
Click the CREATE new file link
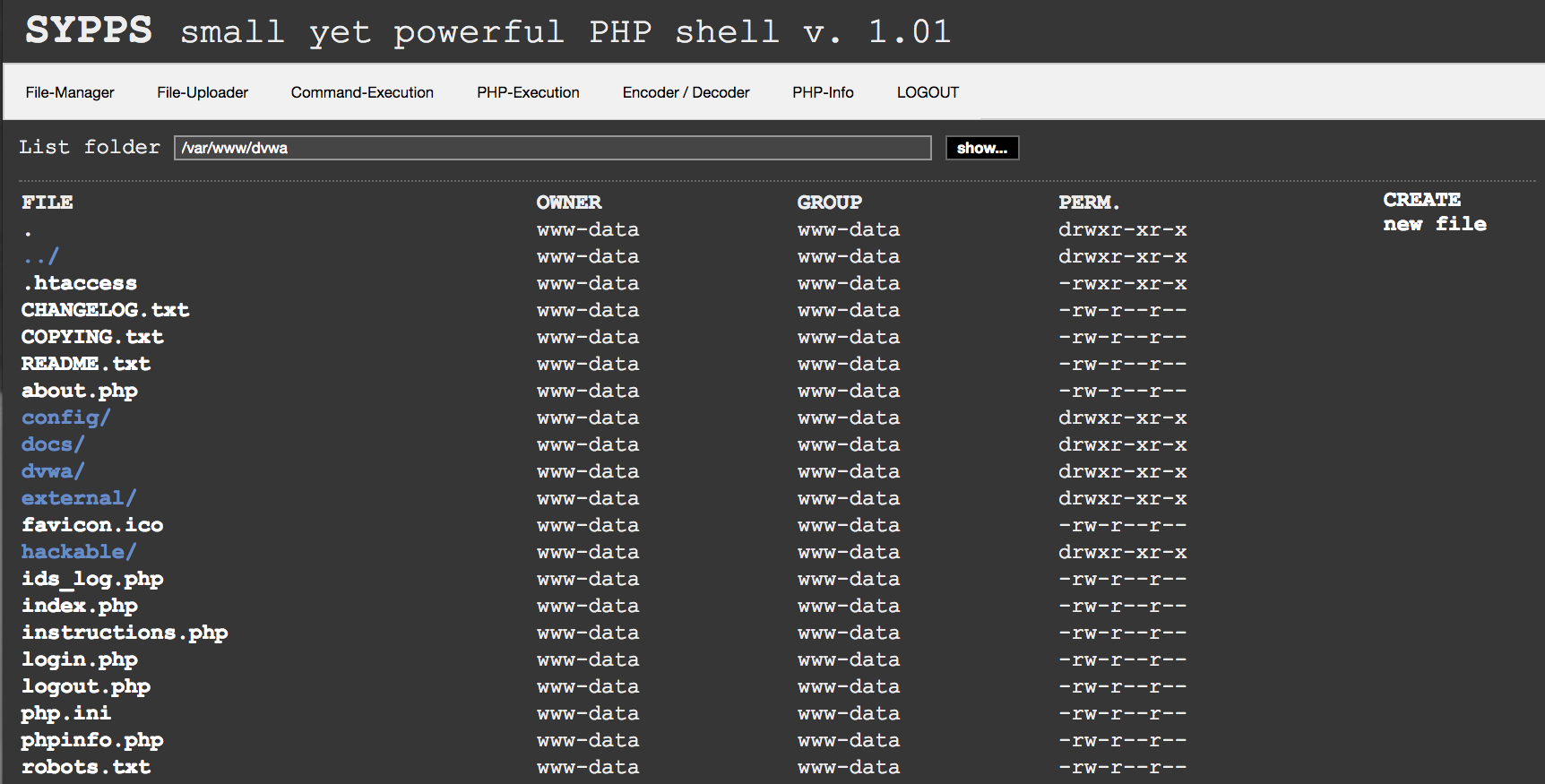tap(1435, 211)
